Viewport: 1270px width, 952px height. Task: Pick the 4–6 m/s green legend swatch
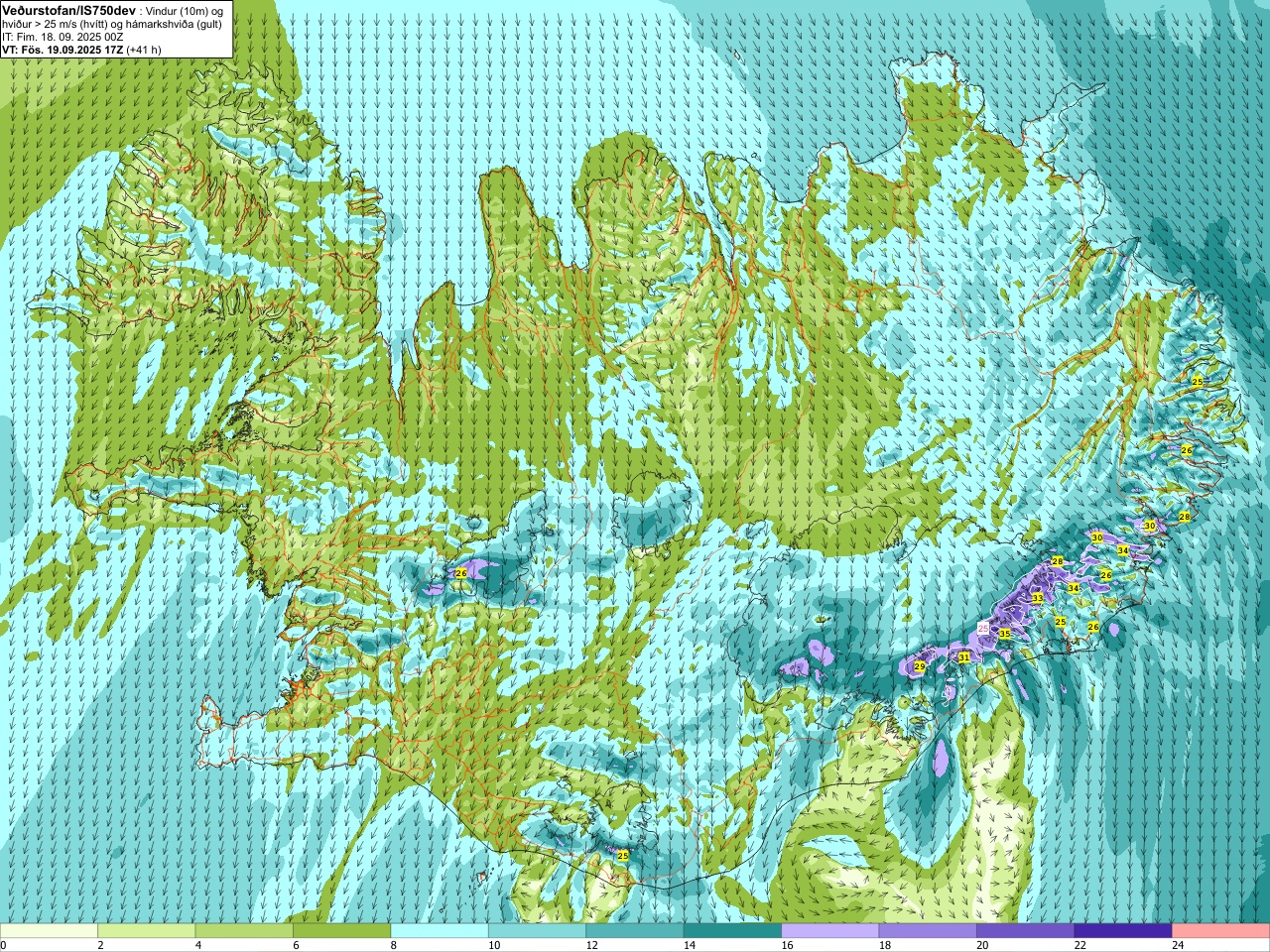click(244, 931)
